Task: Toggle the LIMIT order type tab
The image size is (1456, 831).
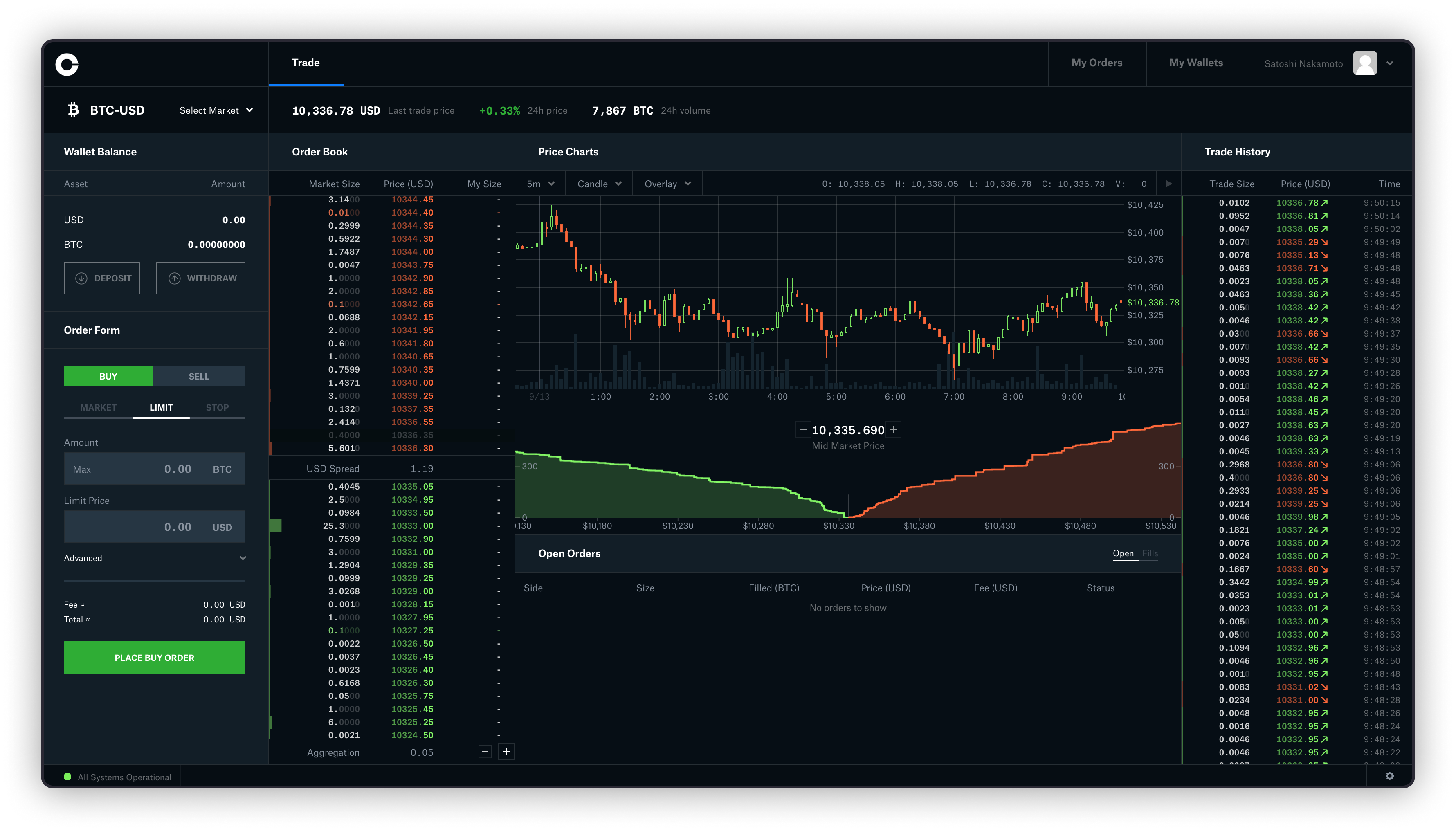Action: click(160, 407)
